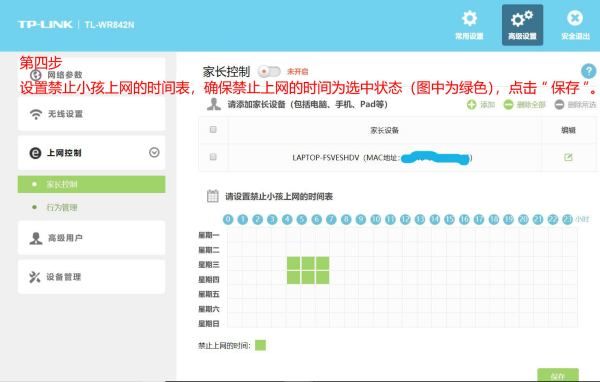Image resolution: width=600 pixels, height=382 pixels.
Task: Toggle green 星期四 cell between hours 4 and 5
Action: (293, 278)
